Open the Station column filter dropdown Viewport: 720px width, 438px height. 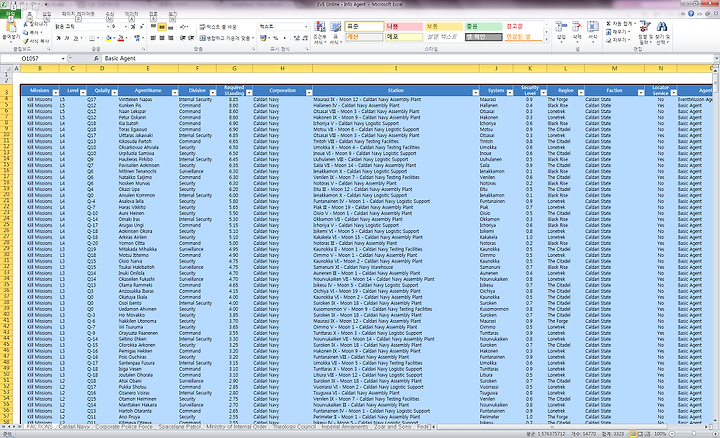(475, 93)
